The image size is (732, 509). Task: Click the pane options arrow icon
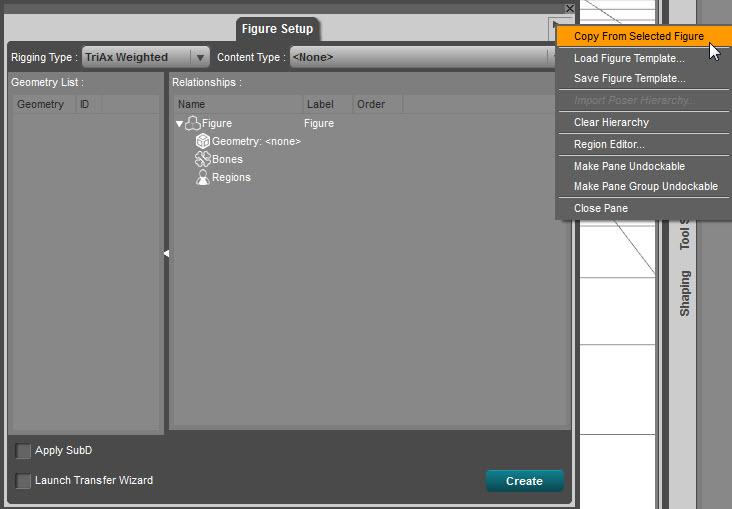coord(555,25)
